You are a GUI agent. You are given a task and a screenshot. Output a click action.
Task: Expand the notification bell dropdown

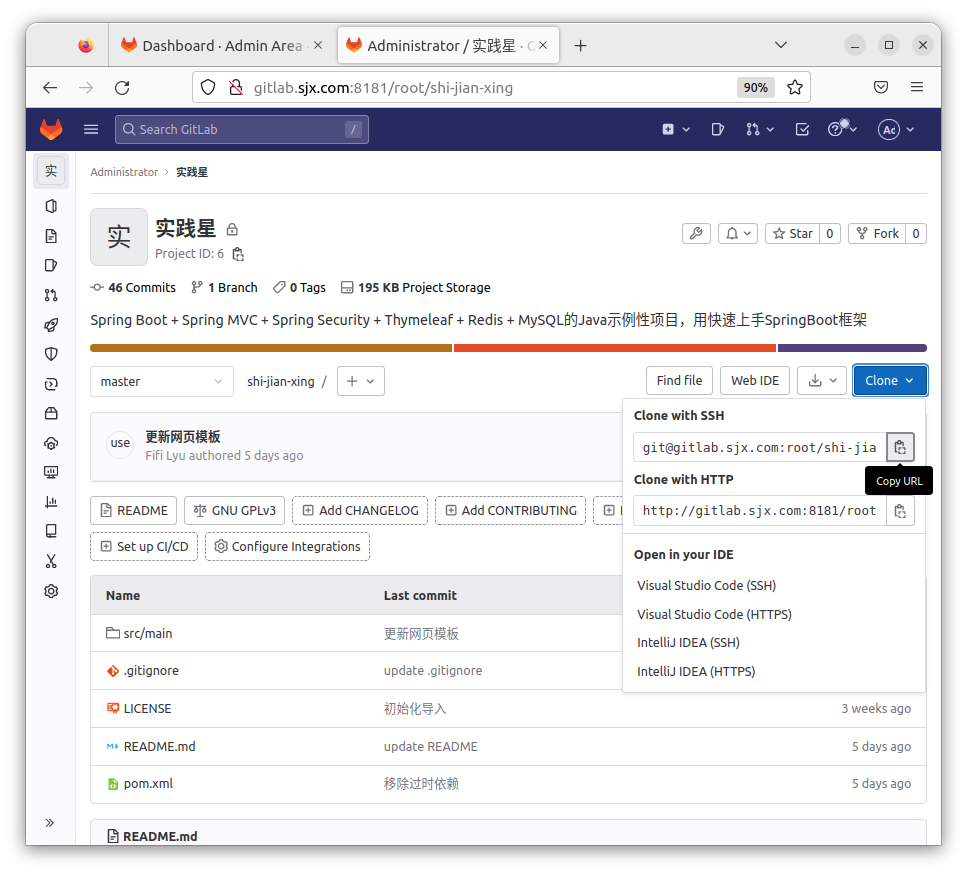click(739, 233)
